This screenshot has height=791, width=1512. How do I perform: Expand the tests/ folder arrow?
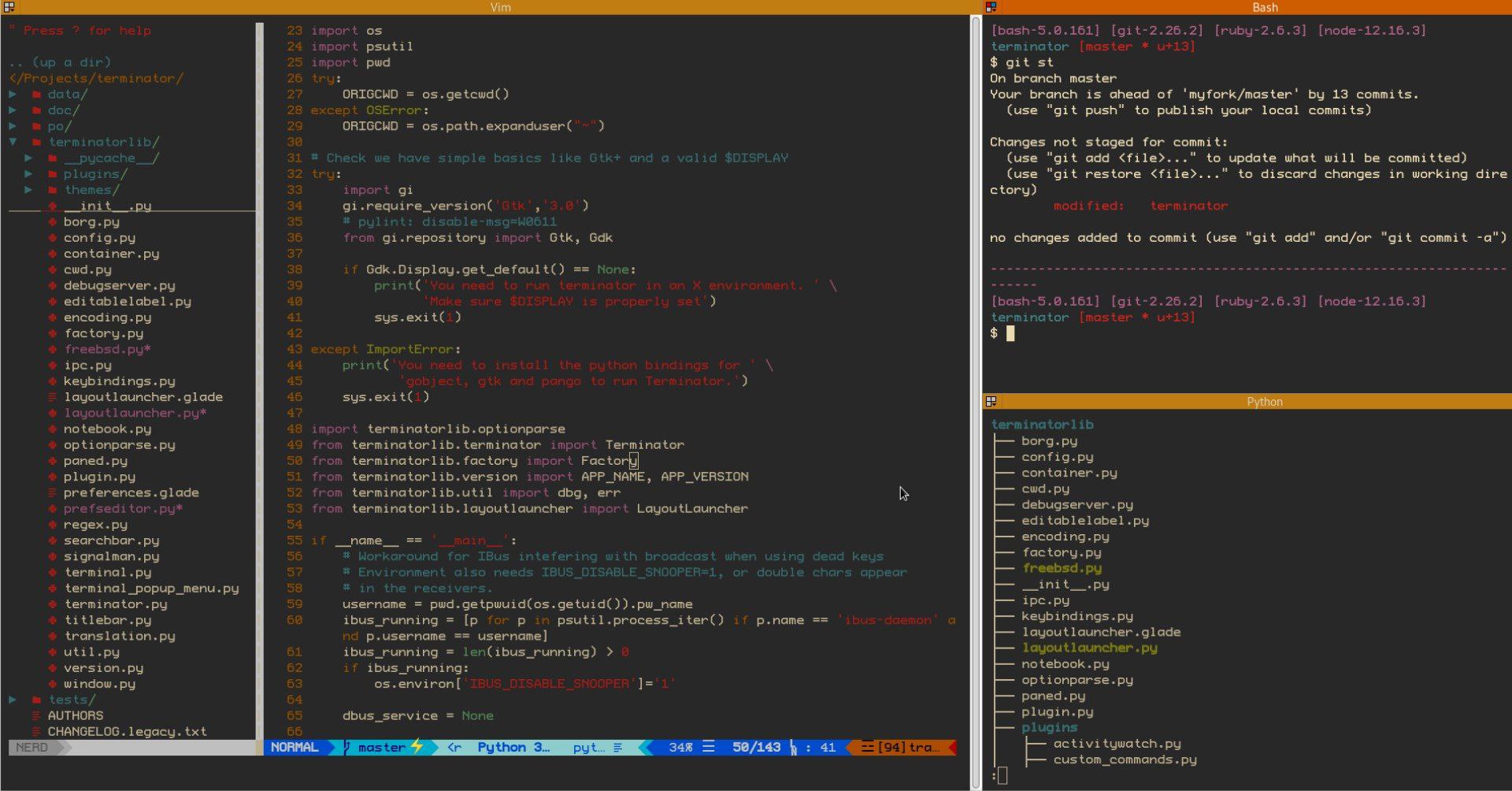point(13,700)
